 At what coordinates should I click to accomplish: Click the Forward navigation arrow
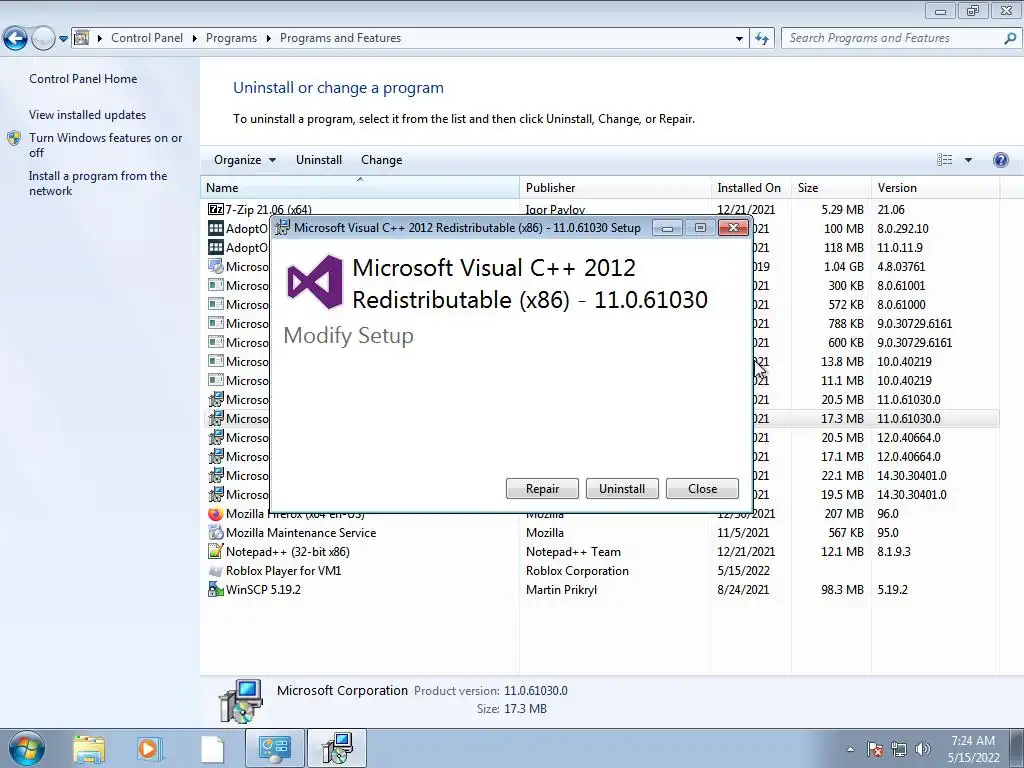pyautogui.click(x=43, y=39)
